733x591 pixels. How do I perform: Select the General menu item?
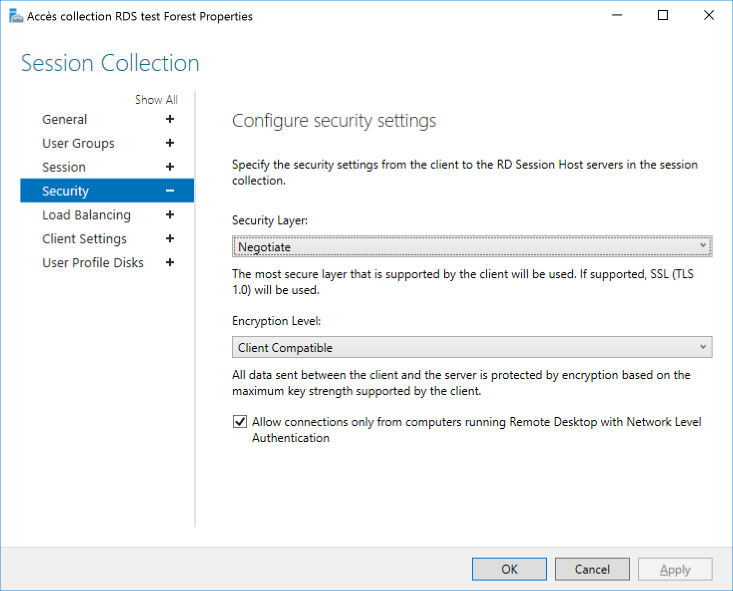(x=65, y=119)
